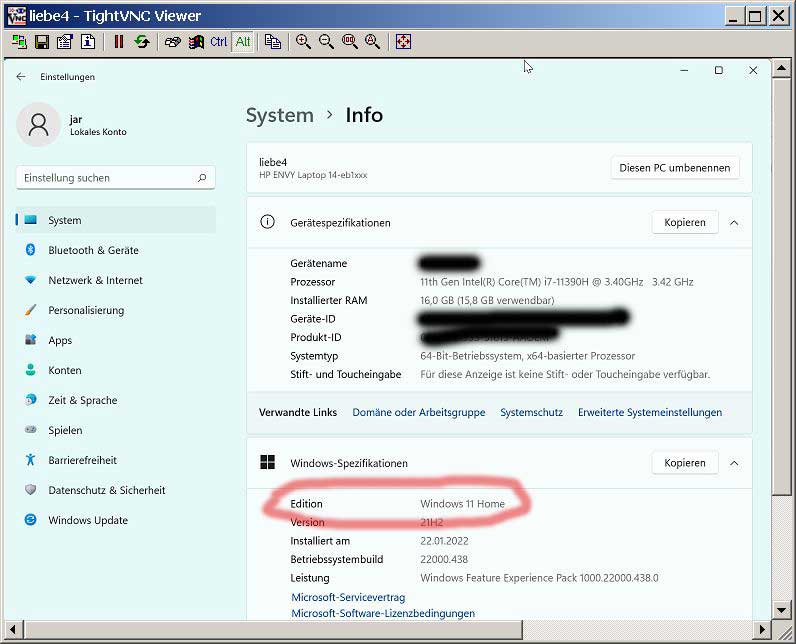Click Windows Feature Experience Pack value
Image resolution: width=796 pixels, height=644 pixels.
pos(539,578)
